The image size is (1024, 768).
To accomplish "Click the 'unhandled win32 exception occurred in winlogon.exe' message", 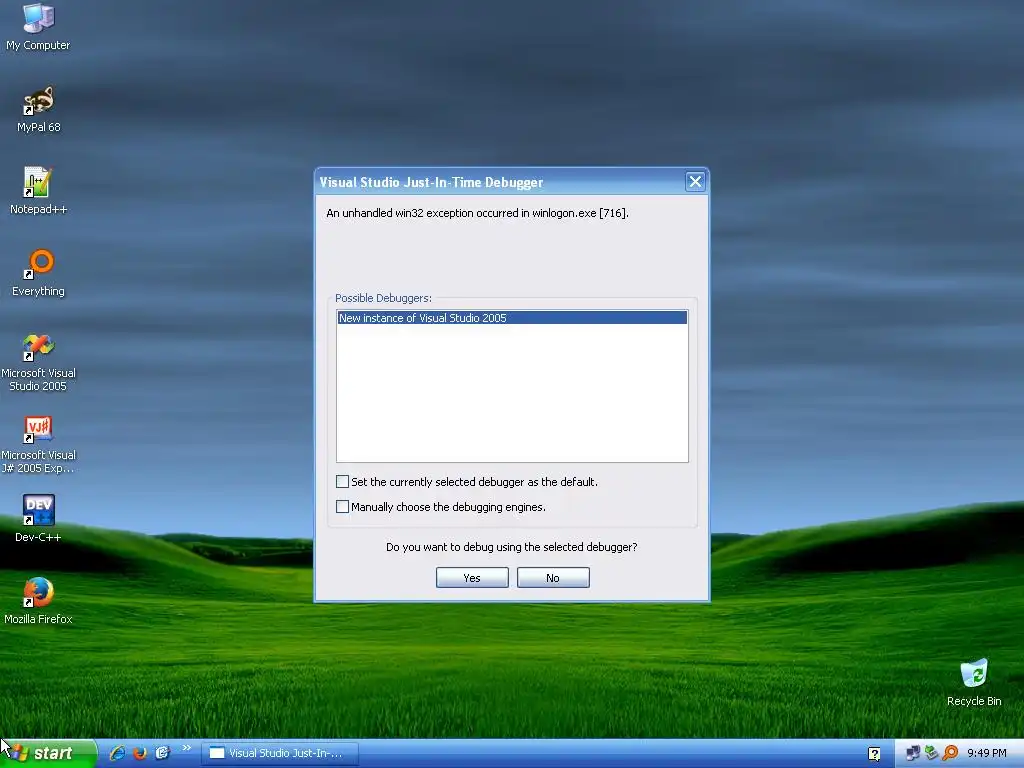I will click(x=477, y=213).
